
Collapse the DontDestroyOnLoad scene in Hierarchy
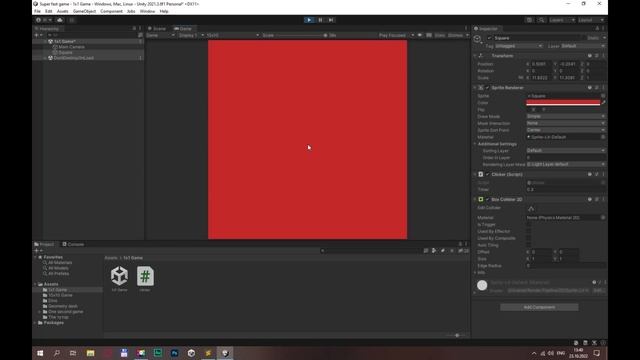[45, 58]
